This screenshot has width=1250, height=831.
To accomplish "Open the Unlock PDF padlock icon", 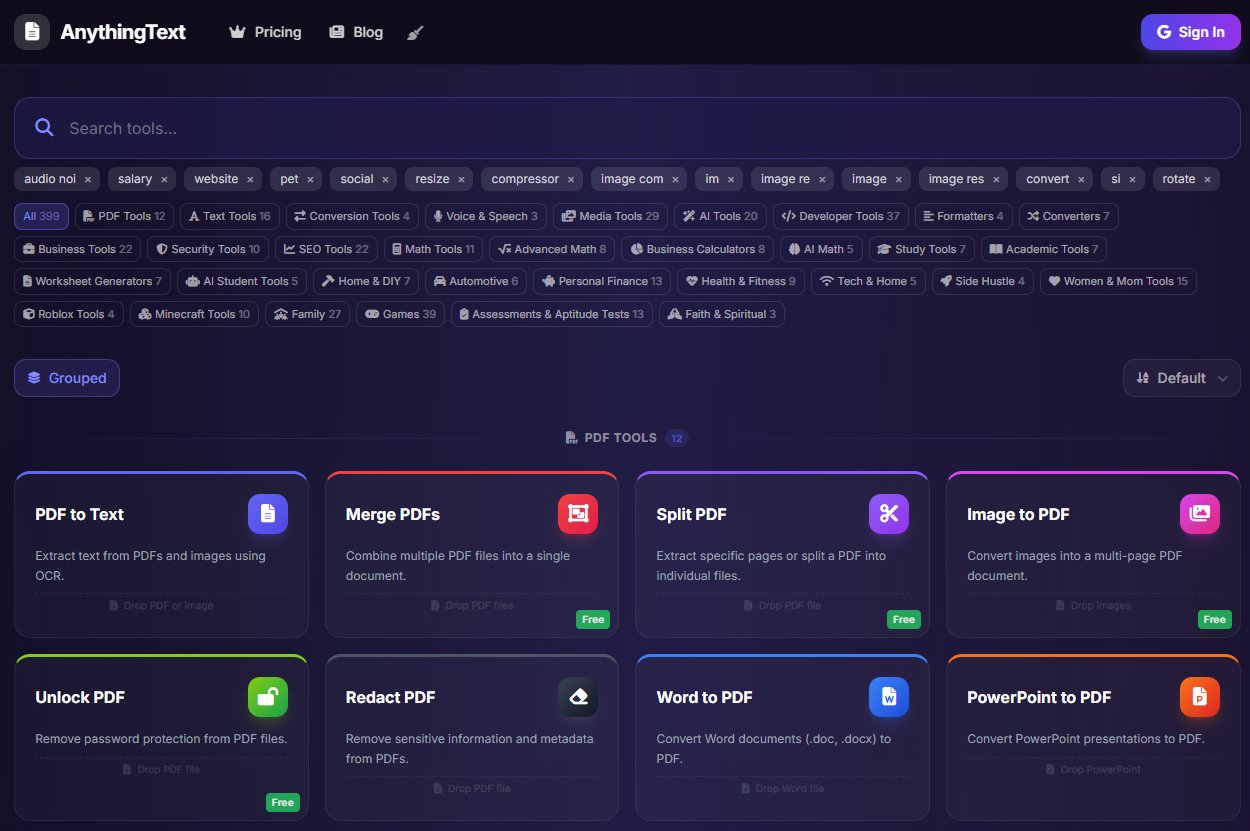I will 267,697.
